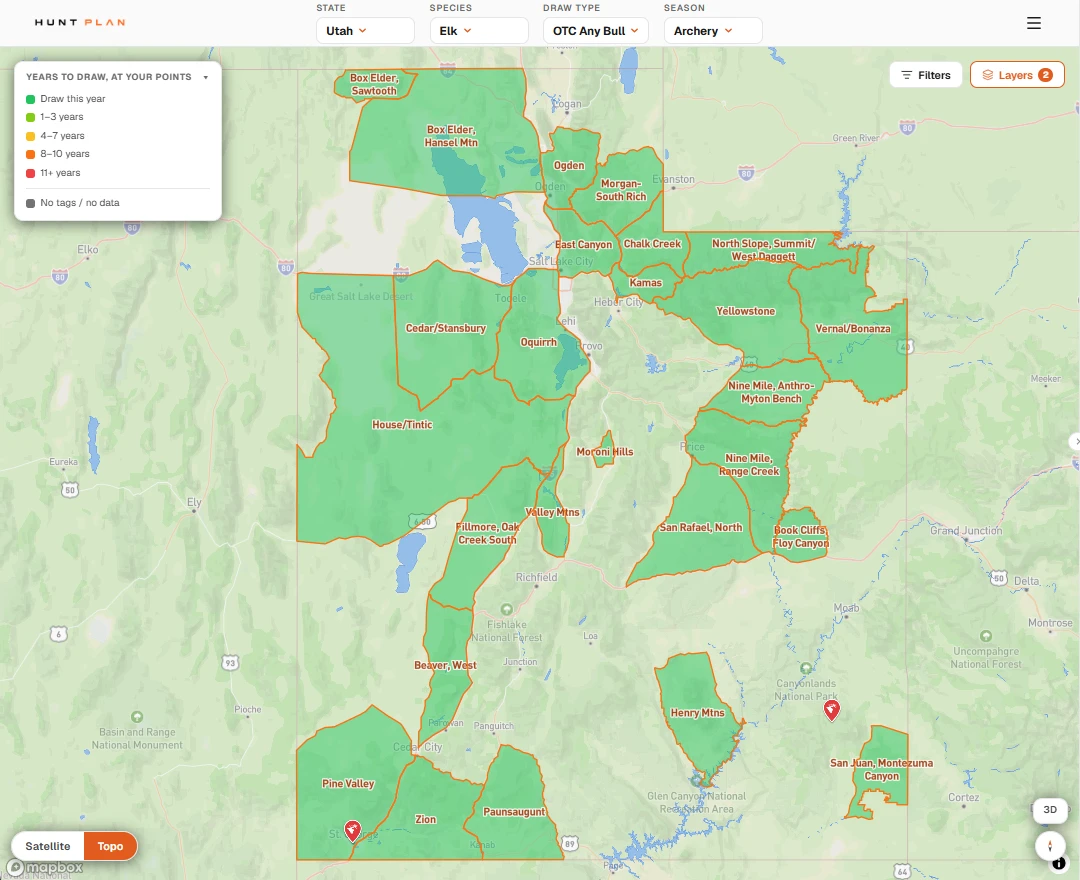1080x880 pixels.
Task: Select the red marker near St George
Action: (x=353, y=830)
